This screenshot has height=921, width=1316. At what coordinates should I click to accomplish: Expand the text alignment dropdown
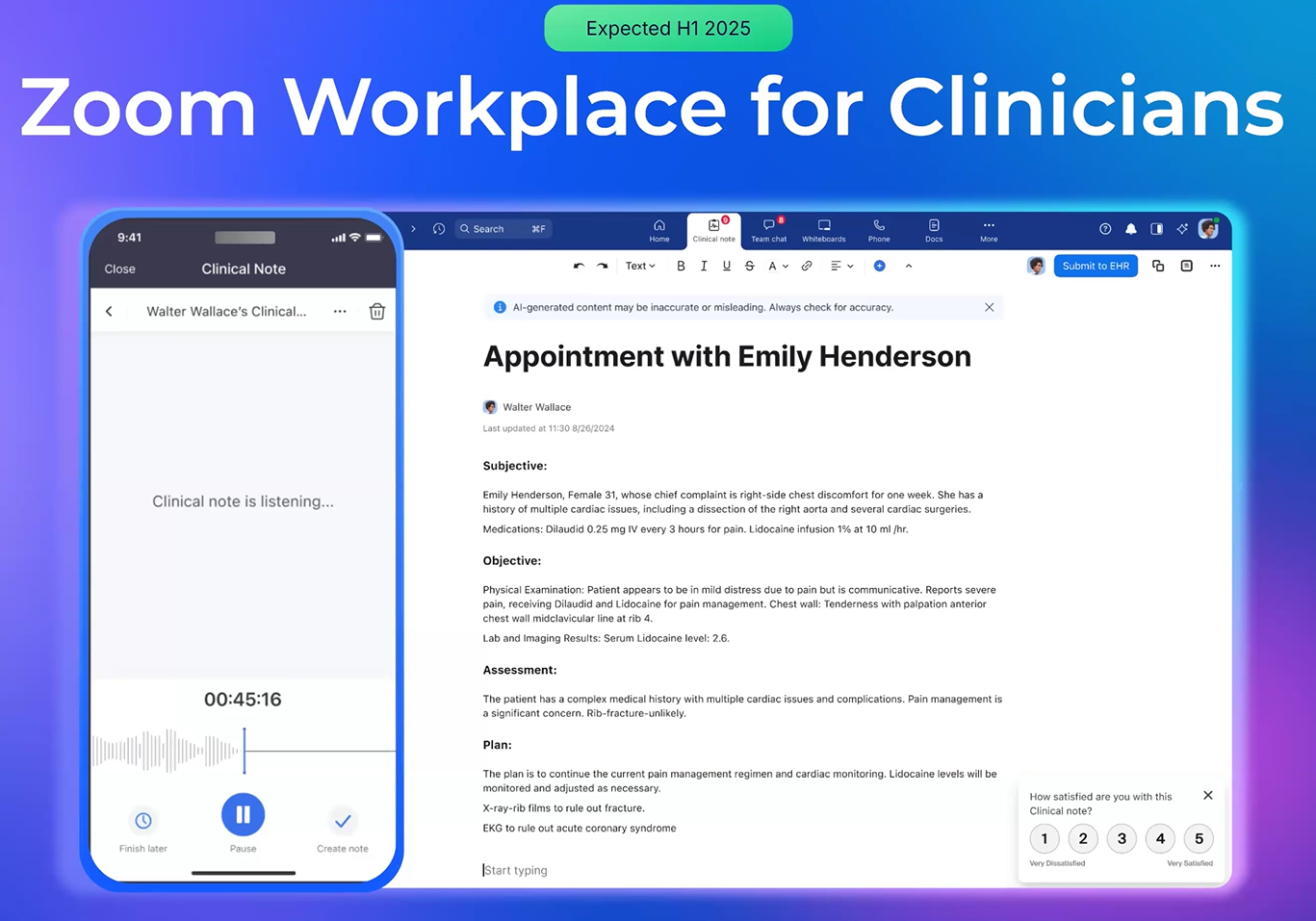(x=841, y=267)
